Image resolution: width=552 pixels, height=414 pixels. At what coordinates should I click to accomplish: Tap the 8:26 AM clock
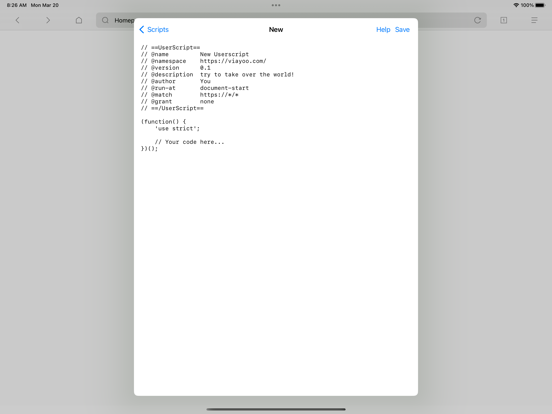point(17,5)
